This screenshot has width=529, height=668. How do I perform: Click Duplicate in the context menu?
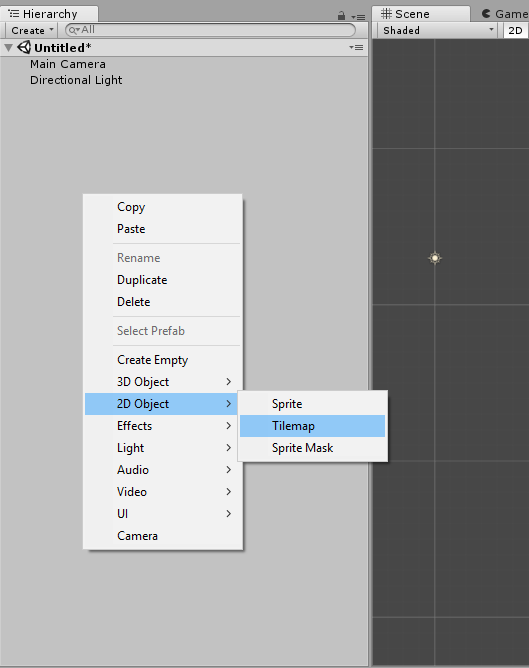tap(161, 280)
